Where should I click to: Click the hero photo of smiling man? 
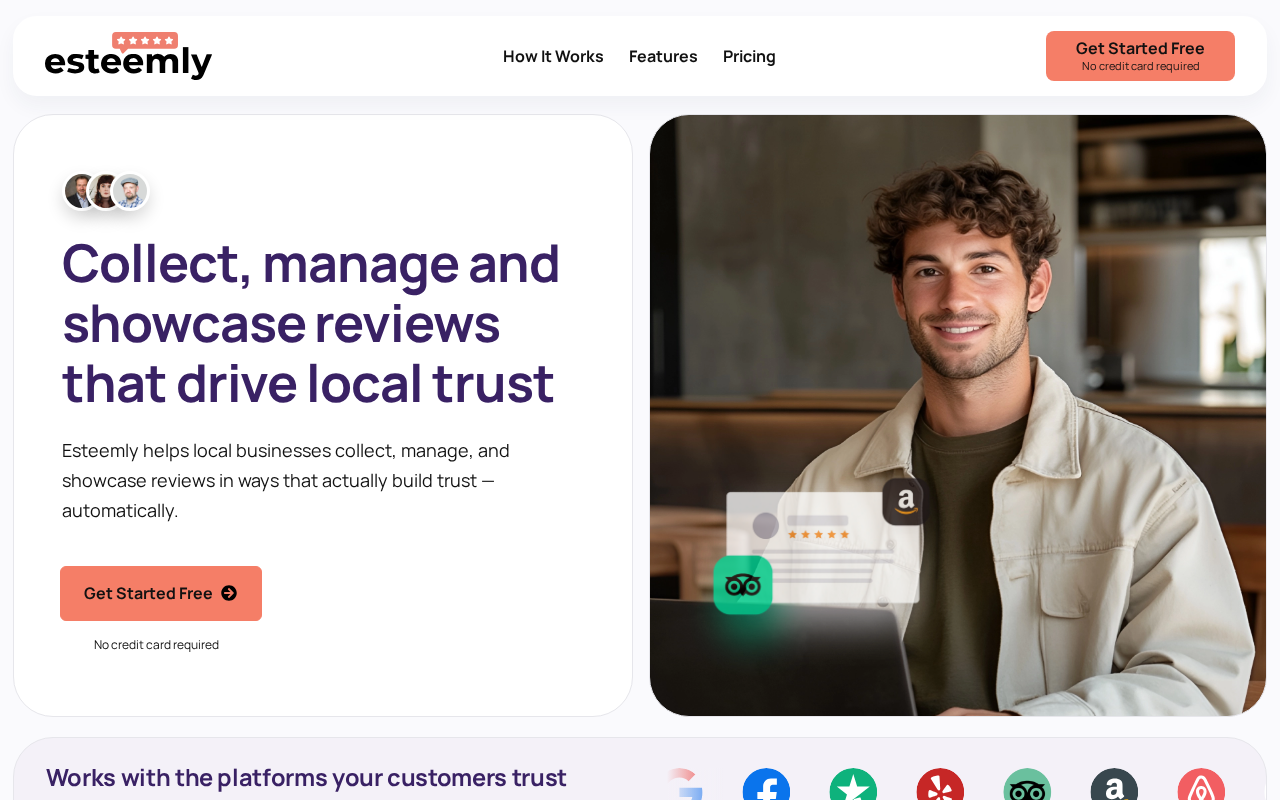(958, 415)
